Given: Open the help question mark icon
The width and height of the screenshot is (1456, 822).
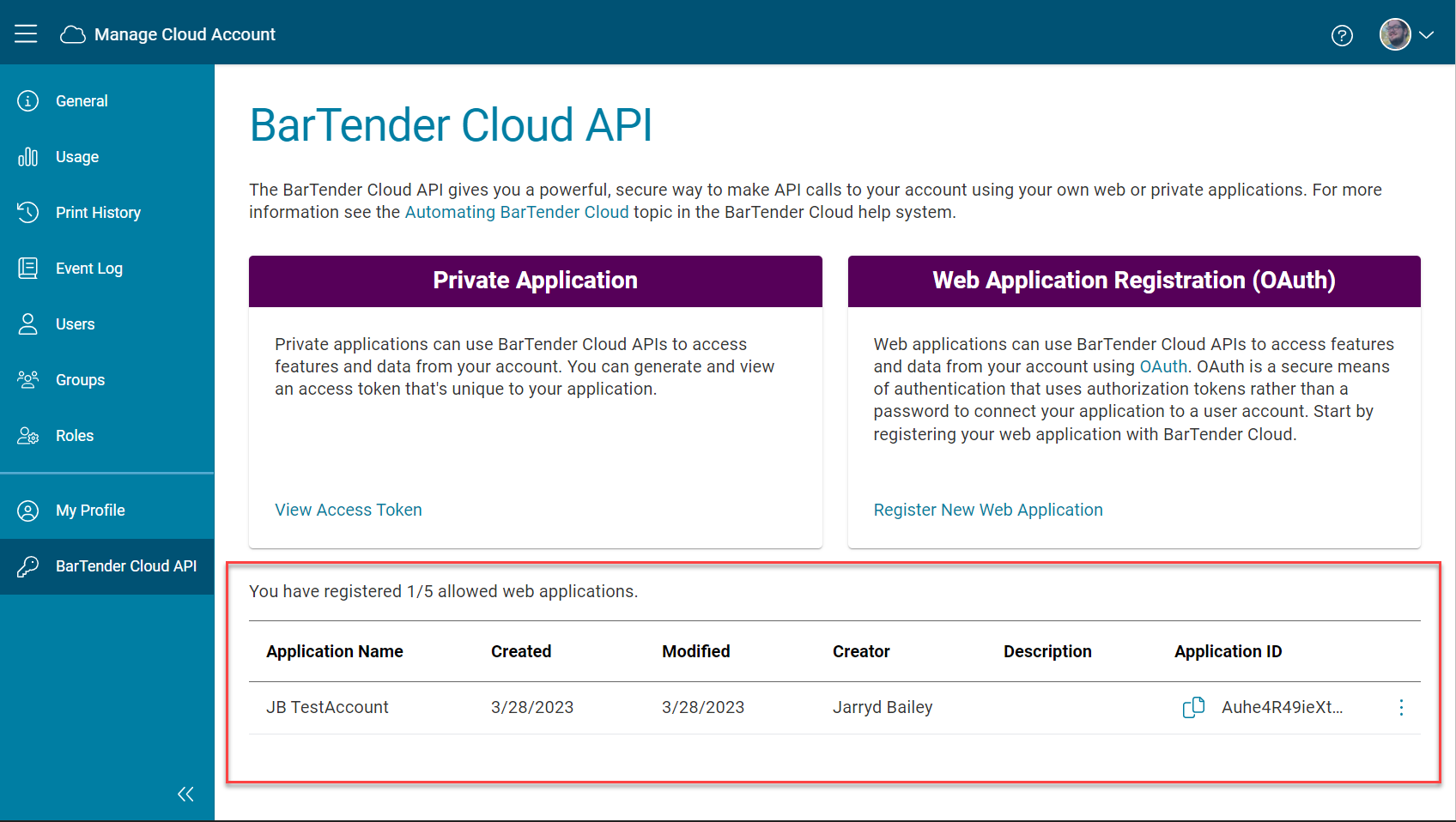Looking at the screenshot, I should tap(1342, 35).
